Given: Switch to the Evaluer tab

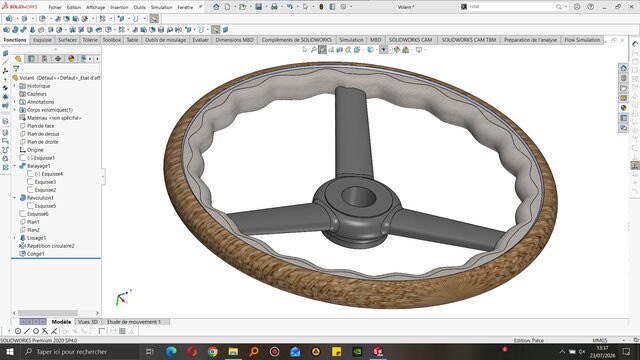Looking at the screenshot, I should click(x=200, y=40).
